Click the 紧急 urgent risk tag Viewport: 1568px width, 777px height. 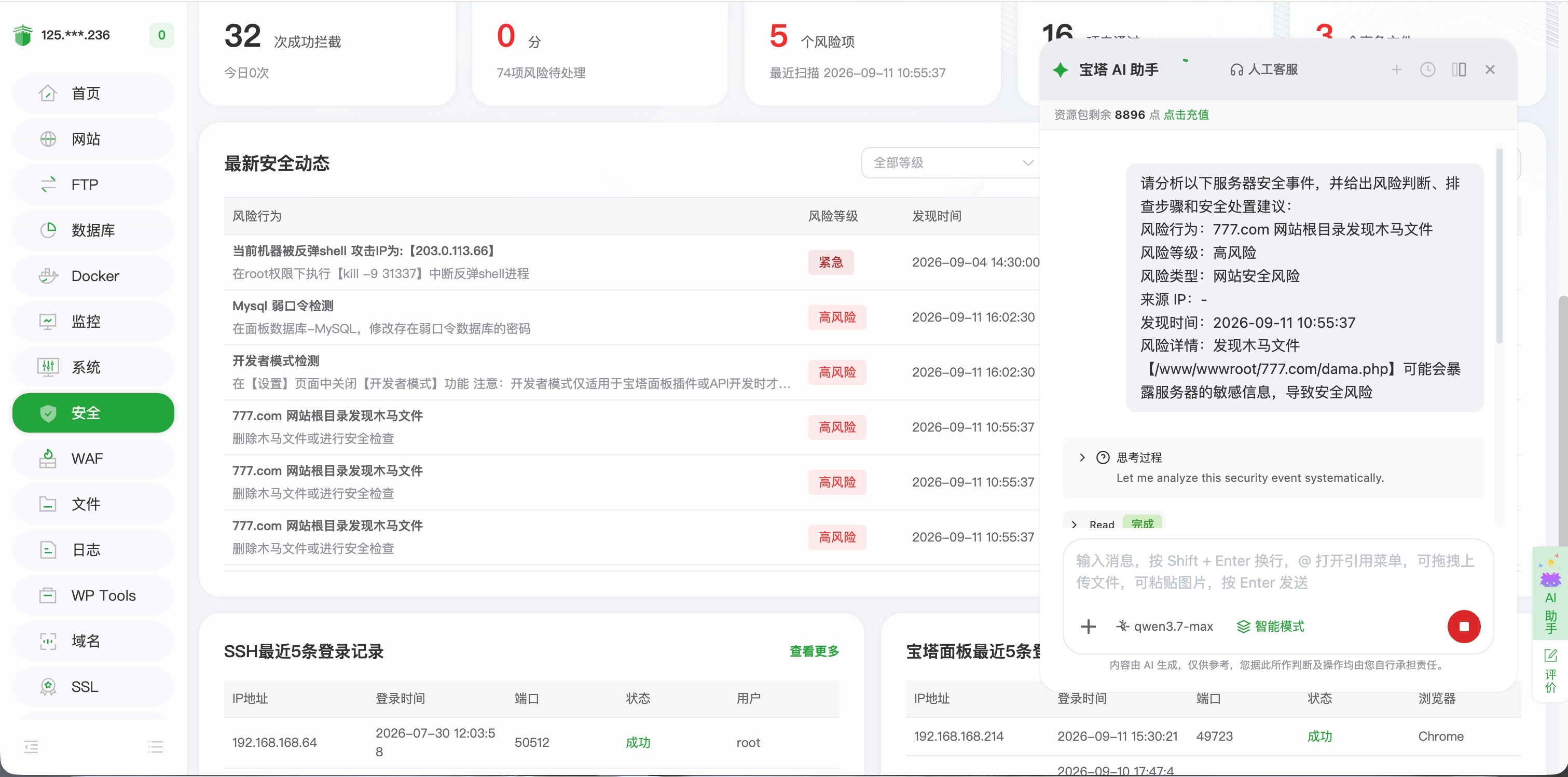(830, 262)
